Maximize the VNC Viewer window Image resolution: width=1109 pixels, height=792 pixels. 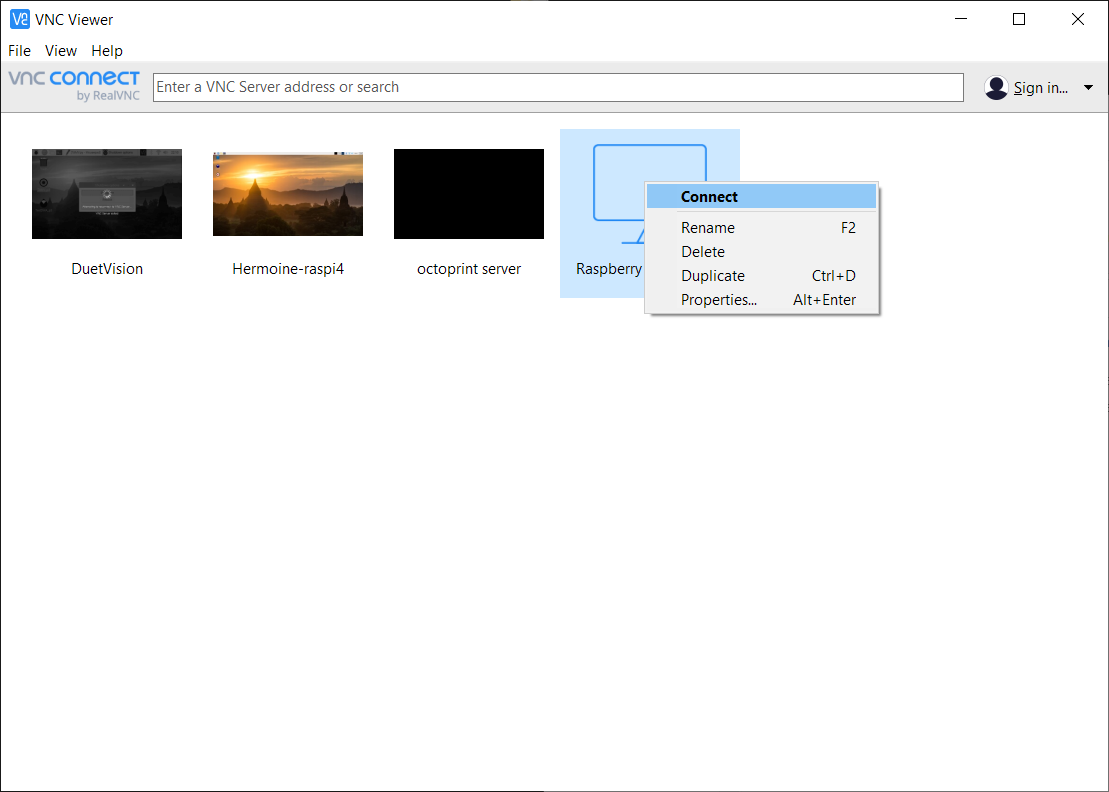[x=1019, y=19]
